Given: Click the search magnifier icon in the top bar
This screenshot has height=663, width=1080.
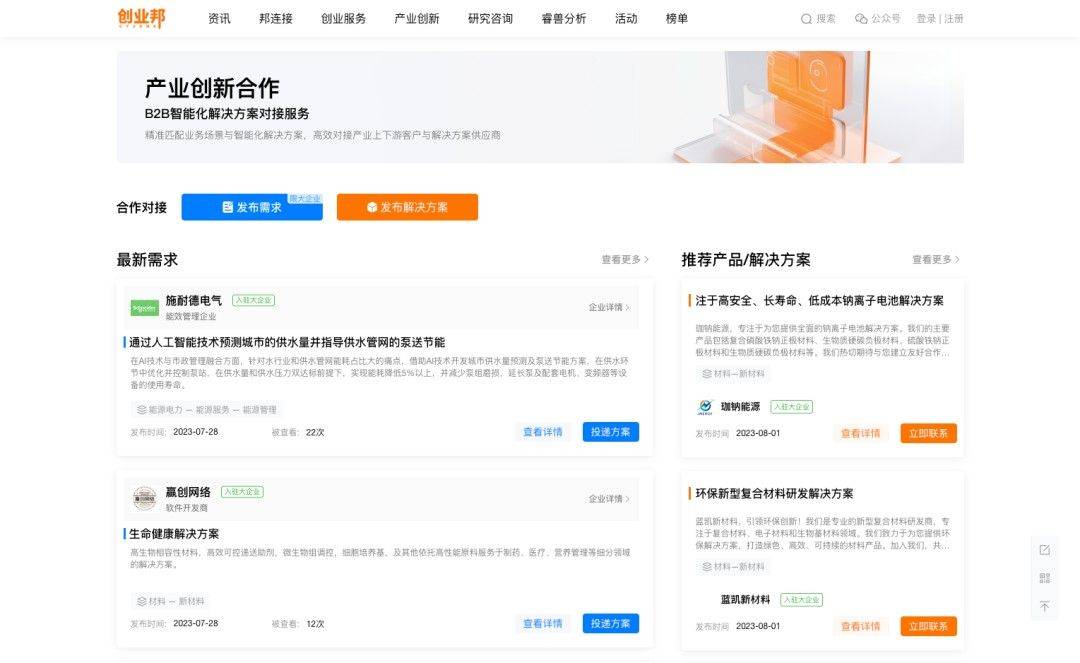Looking at the screenshot, I should pos(806,18).
